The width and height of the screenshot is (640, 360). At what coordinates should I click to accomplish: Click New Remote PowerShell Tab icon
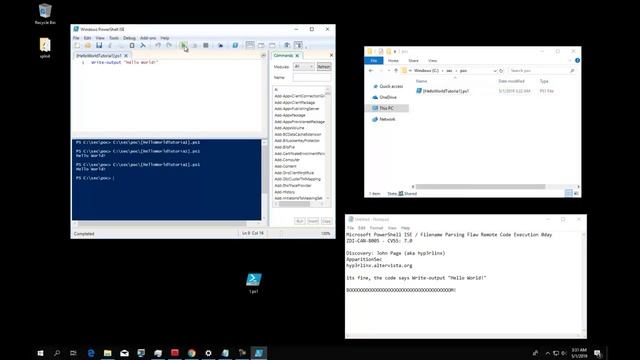click(x=220, y=45)
